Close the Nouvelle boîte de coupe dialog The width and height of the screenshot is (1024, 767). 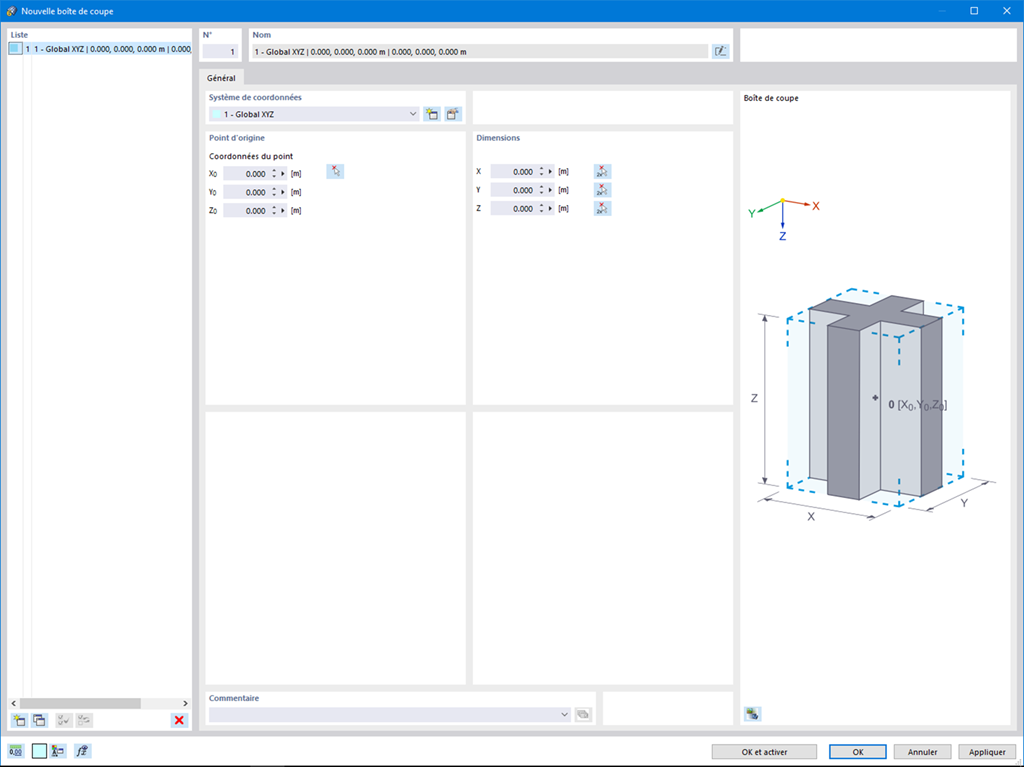tap(1006, 11)
